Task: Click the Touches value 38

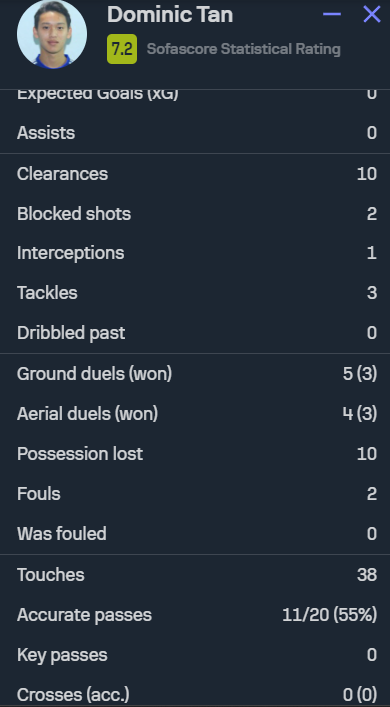Action: [x=367, y=575]
